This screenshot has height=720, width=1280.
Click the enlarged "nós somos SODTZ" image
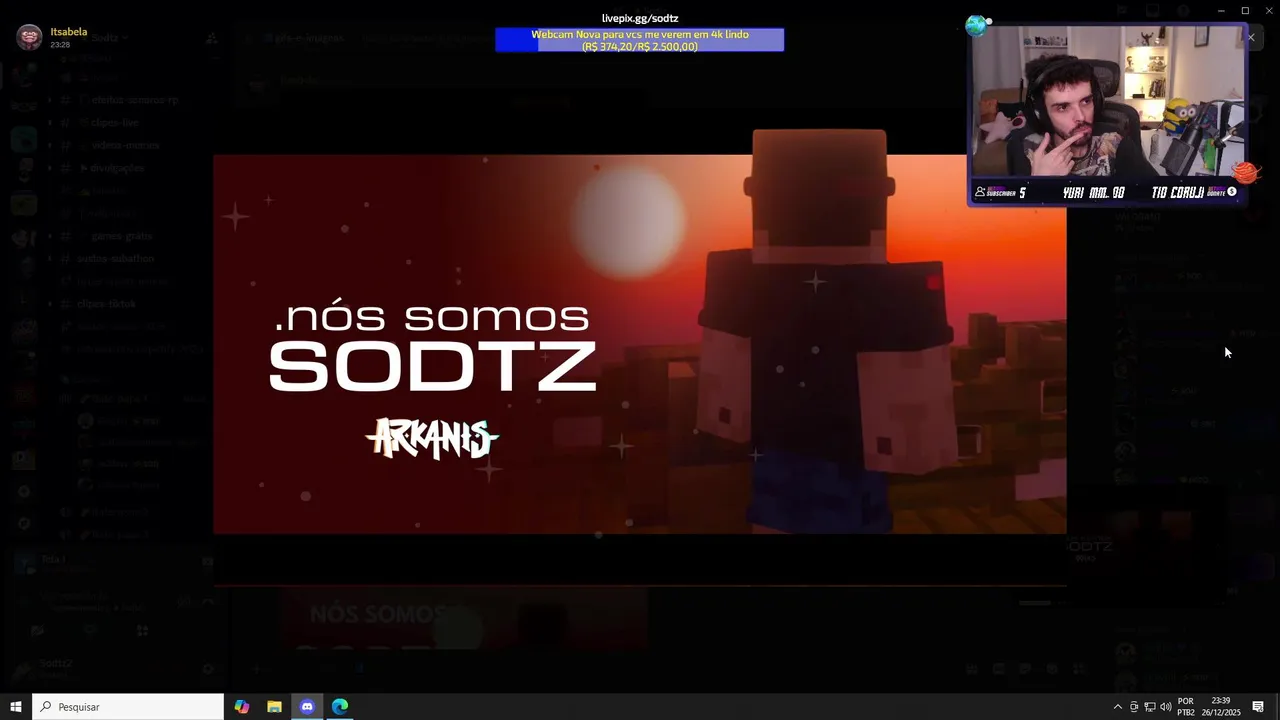[x=640, y=344]
